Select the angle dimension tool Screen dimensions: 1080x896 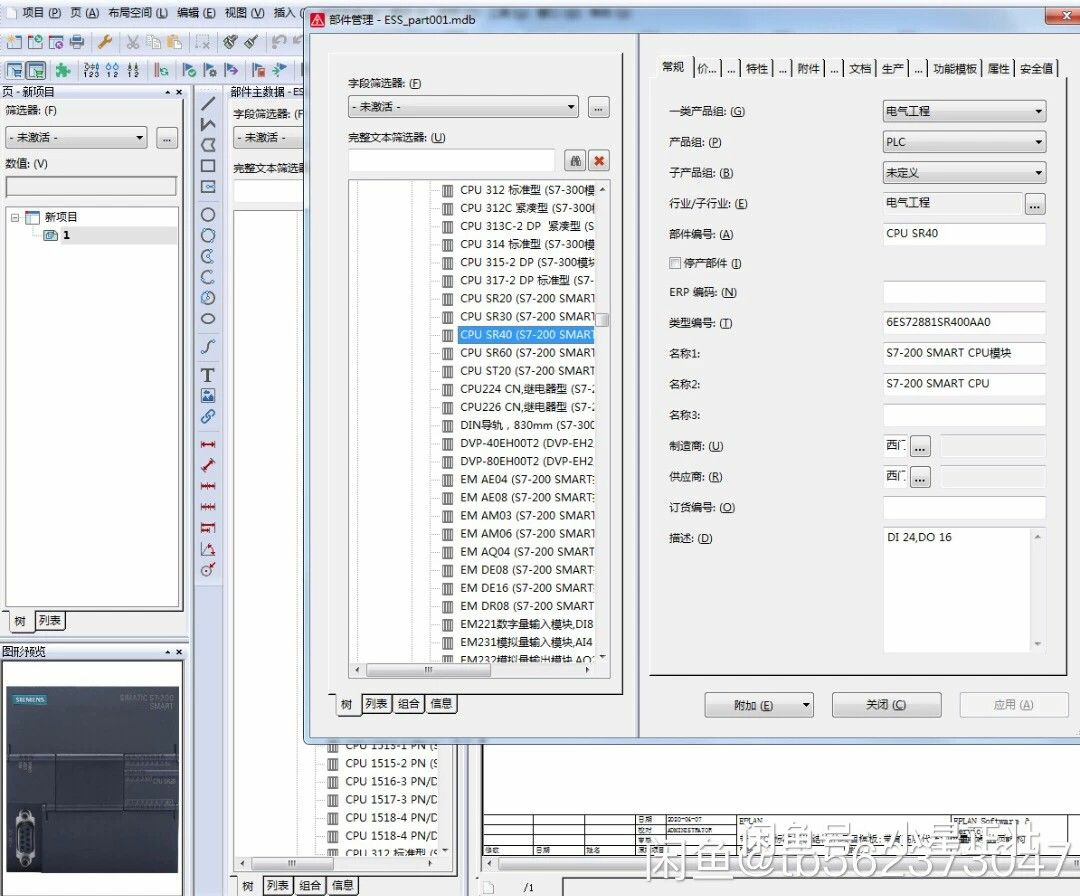[x=207, y=549]
